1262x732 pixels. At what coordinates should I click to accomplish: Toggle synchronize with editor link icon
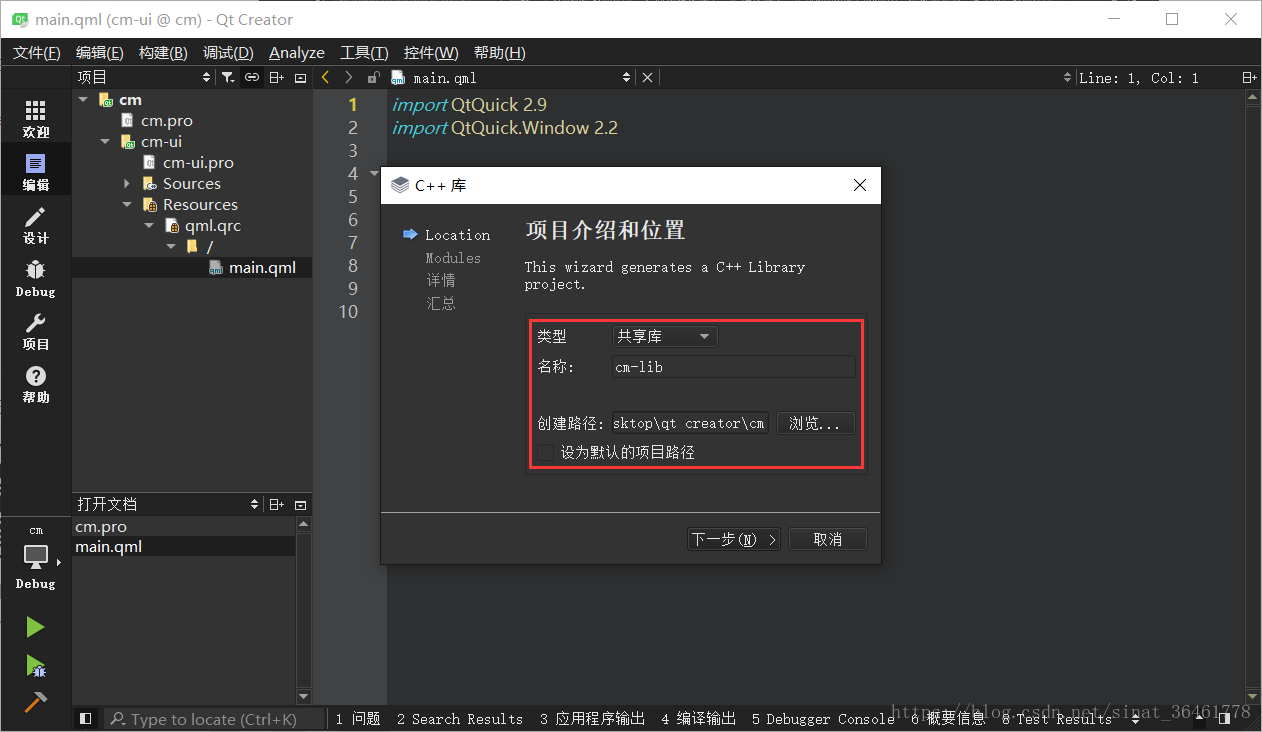pyautogui.click(x=252, y=77)
